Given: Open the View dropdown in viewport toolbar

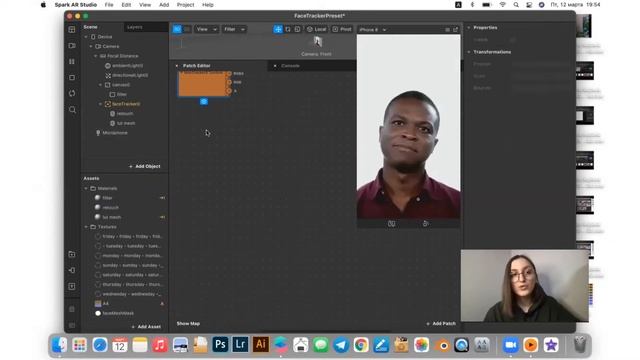Looking at the screenshot, I should (x=207, y=29).
